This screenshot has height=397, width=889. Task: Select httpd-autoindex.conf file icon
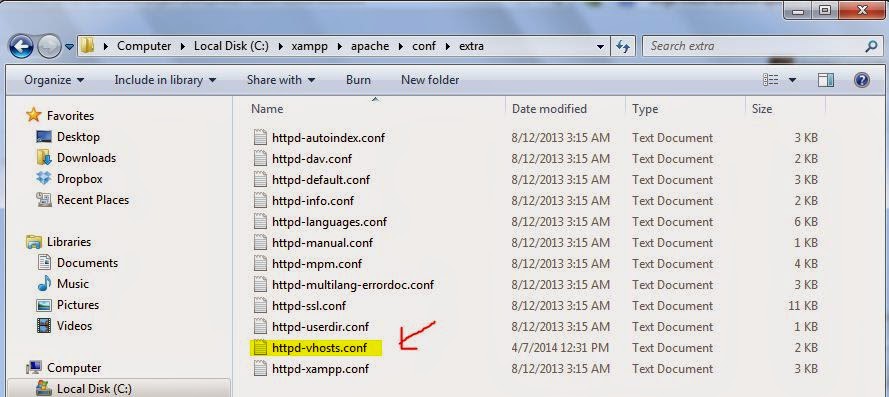pyautogui.click(x=260, y=138)
